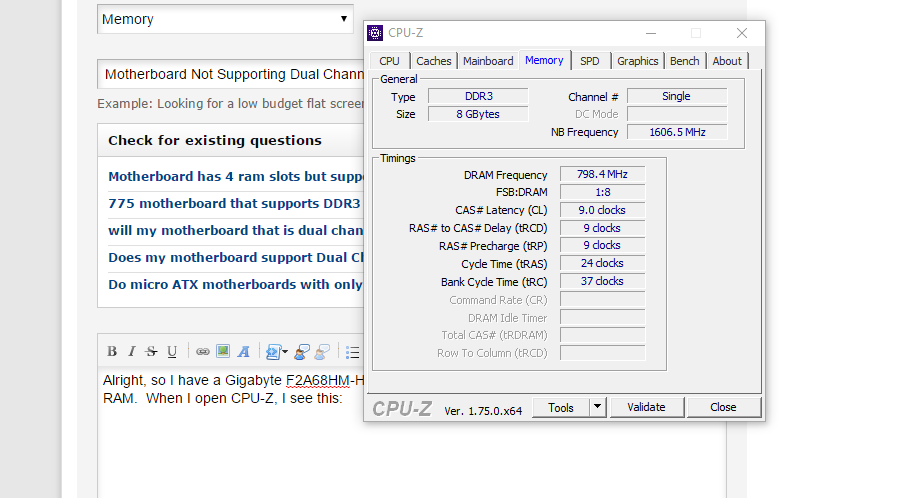Open 'will my motherboard that is dual chan' link
The height and width of the screenshot is (498, 917).
236,230
